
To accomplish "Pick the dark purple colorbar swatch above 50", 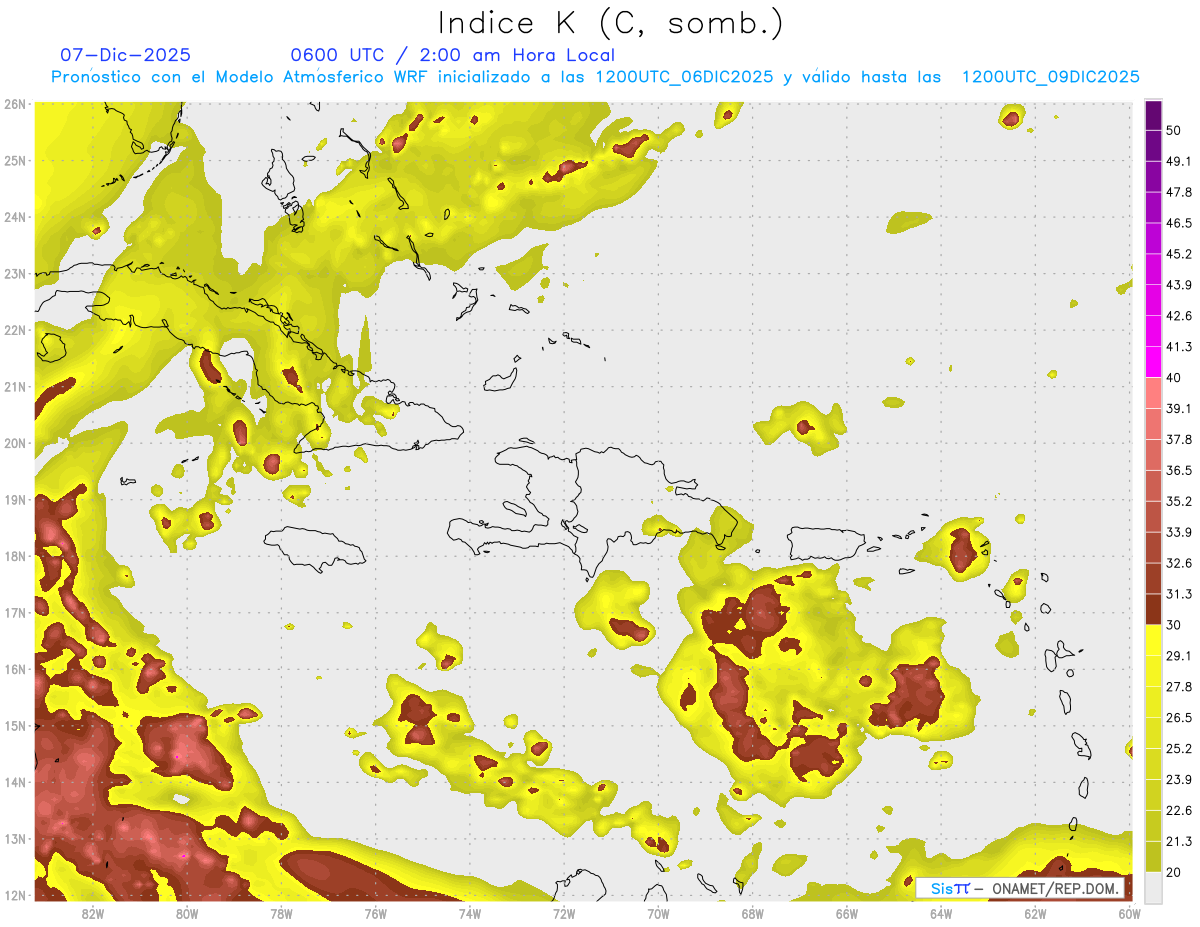I will [x=1153, y=115].
